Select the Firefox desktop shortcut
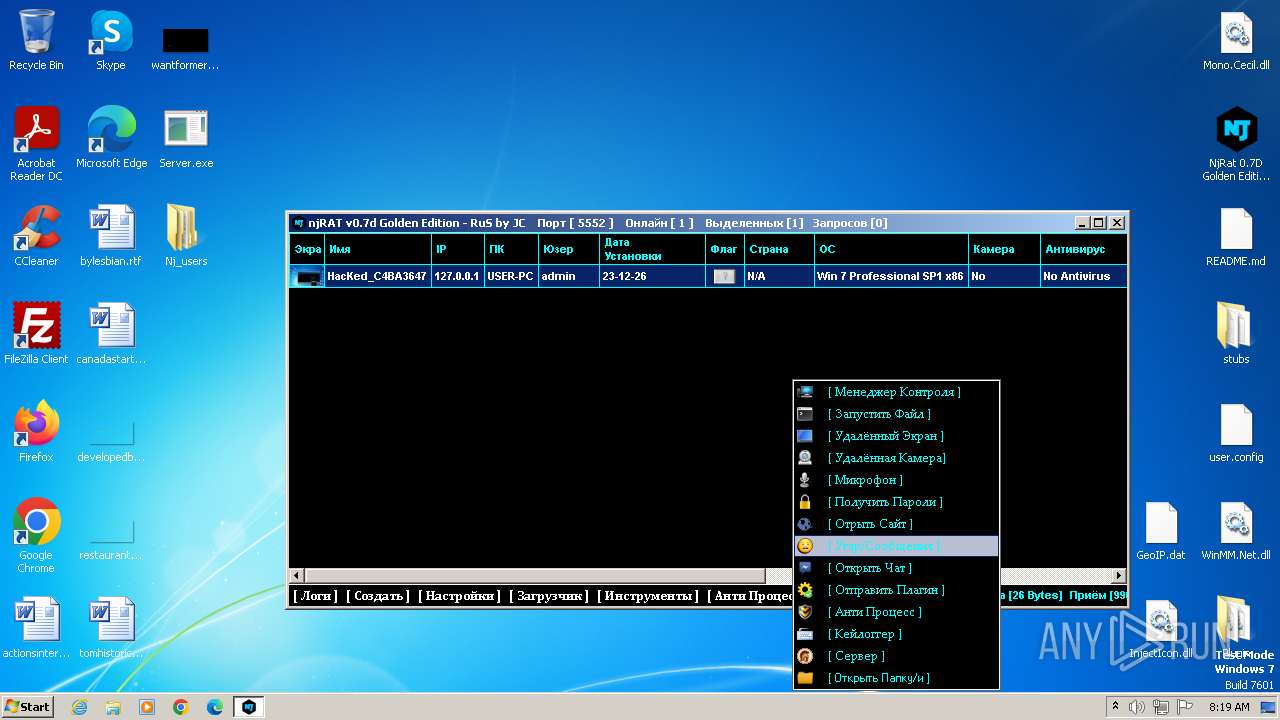The height and width of the screenshot is (720, 1280). point(36,432)
